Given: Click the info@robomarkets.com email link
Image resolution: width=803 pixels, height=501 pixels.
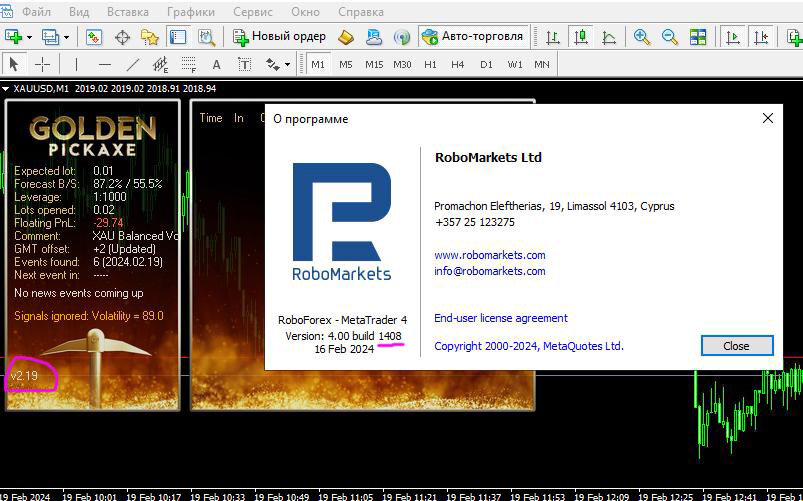Looking at the screenshot, I should pos(490,271).
